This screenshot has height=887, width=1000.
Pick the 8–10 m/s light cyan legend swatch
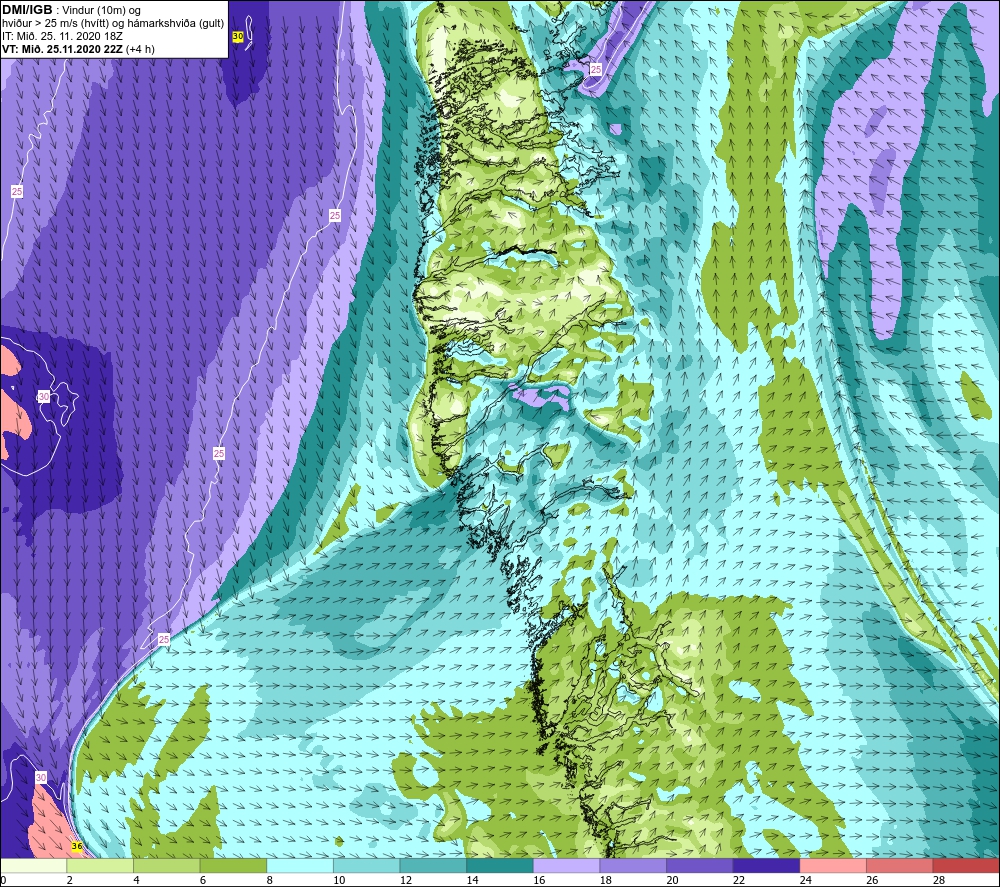[300, 866]
